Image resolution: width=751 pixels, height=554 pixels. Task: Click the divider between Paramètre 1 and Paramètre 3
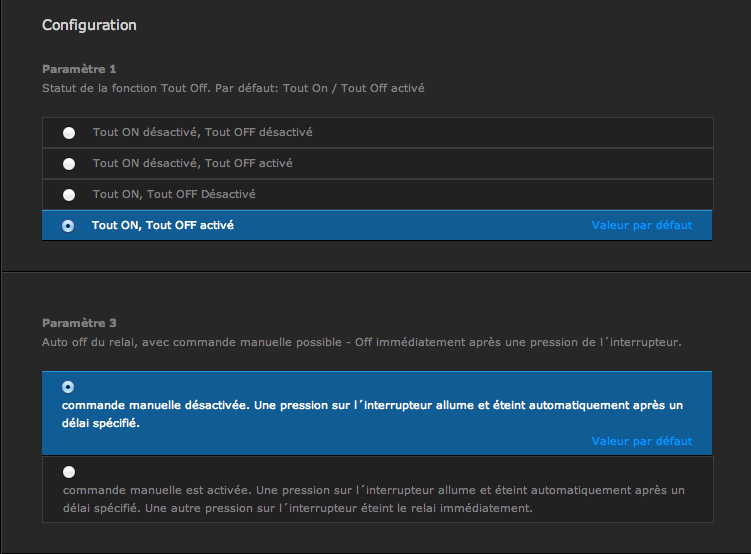[x=375, y=271]
